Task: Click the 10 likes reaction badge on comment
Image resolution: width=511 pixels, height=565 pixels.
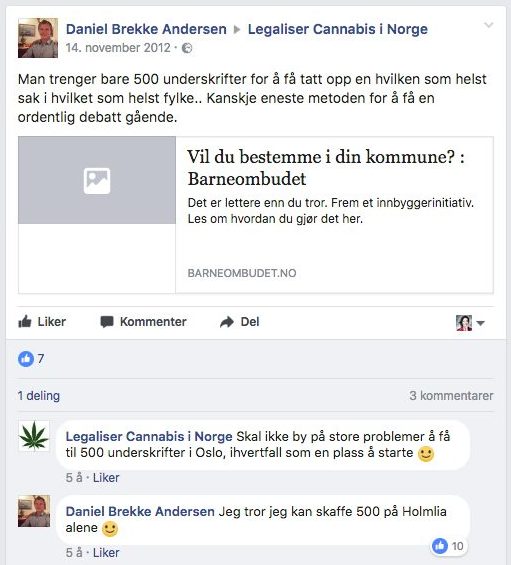Action: [448, 546]
